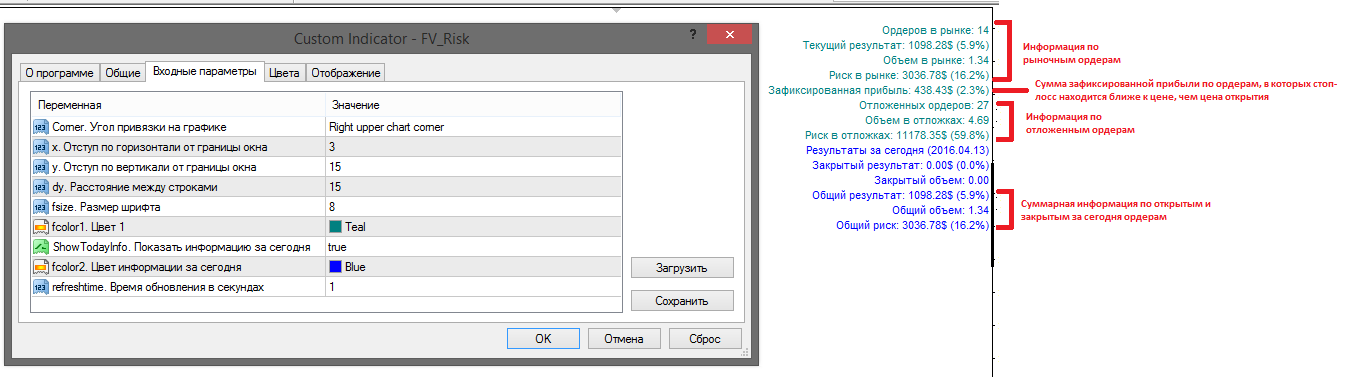Viewport: 1345px width, 390px height.
Task: Click the integer icon beside dy. Расстояние между строками
Action: [x=41, y=187]
